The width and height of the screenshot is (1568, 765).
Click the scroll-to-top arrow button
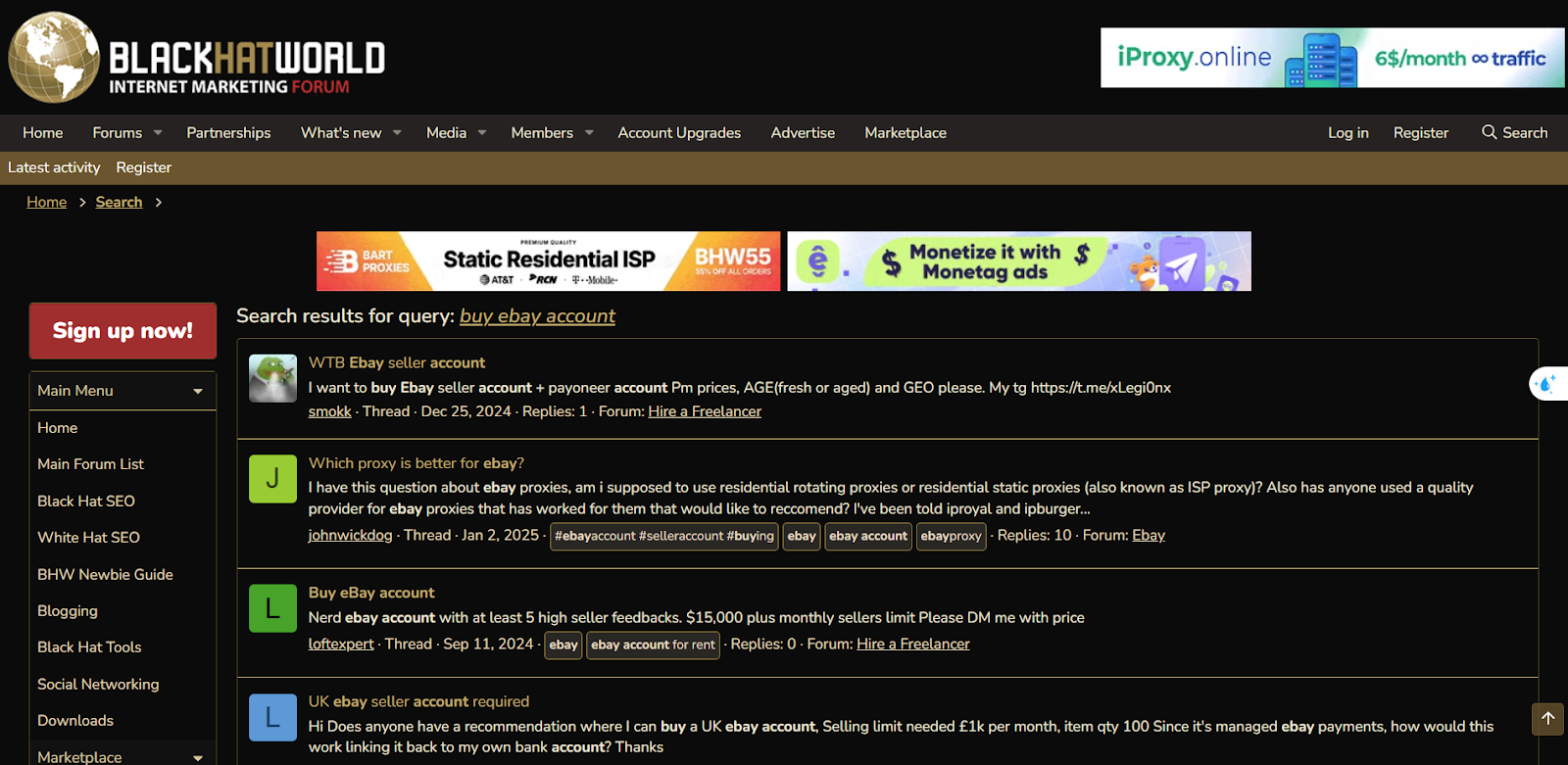point(1548,719)
